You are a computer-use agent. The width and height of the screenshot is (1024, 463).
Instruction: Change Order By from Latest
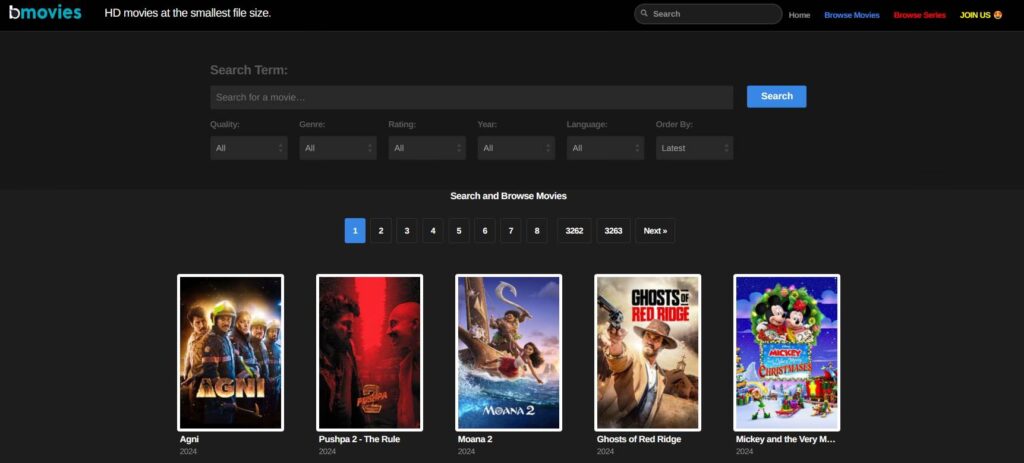[x=694, y=148]
